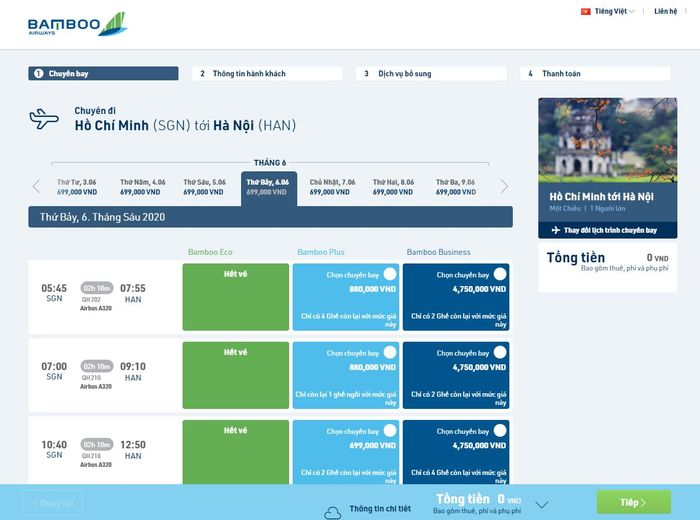
Task: Click sold-out Bamboo Eco cell for 07:00 flight
Action: point(236,375)
